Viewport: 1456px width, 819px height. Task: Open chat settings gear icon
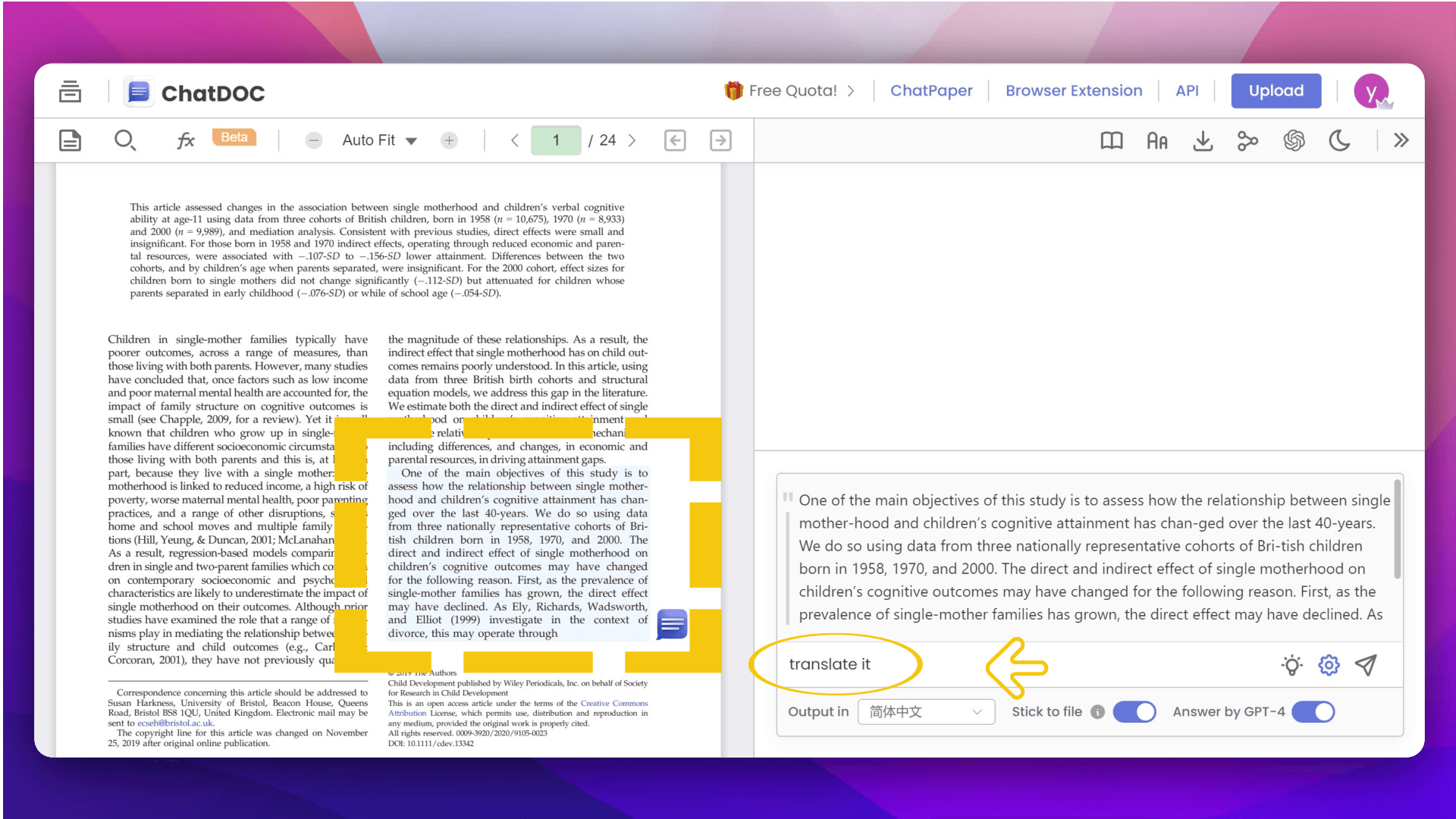1329,665
